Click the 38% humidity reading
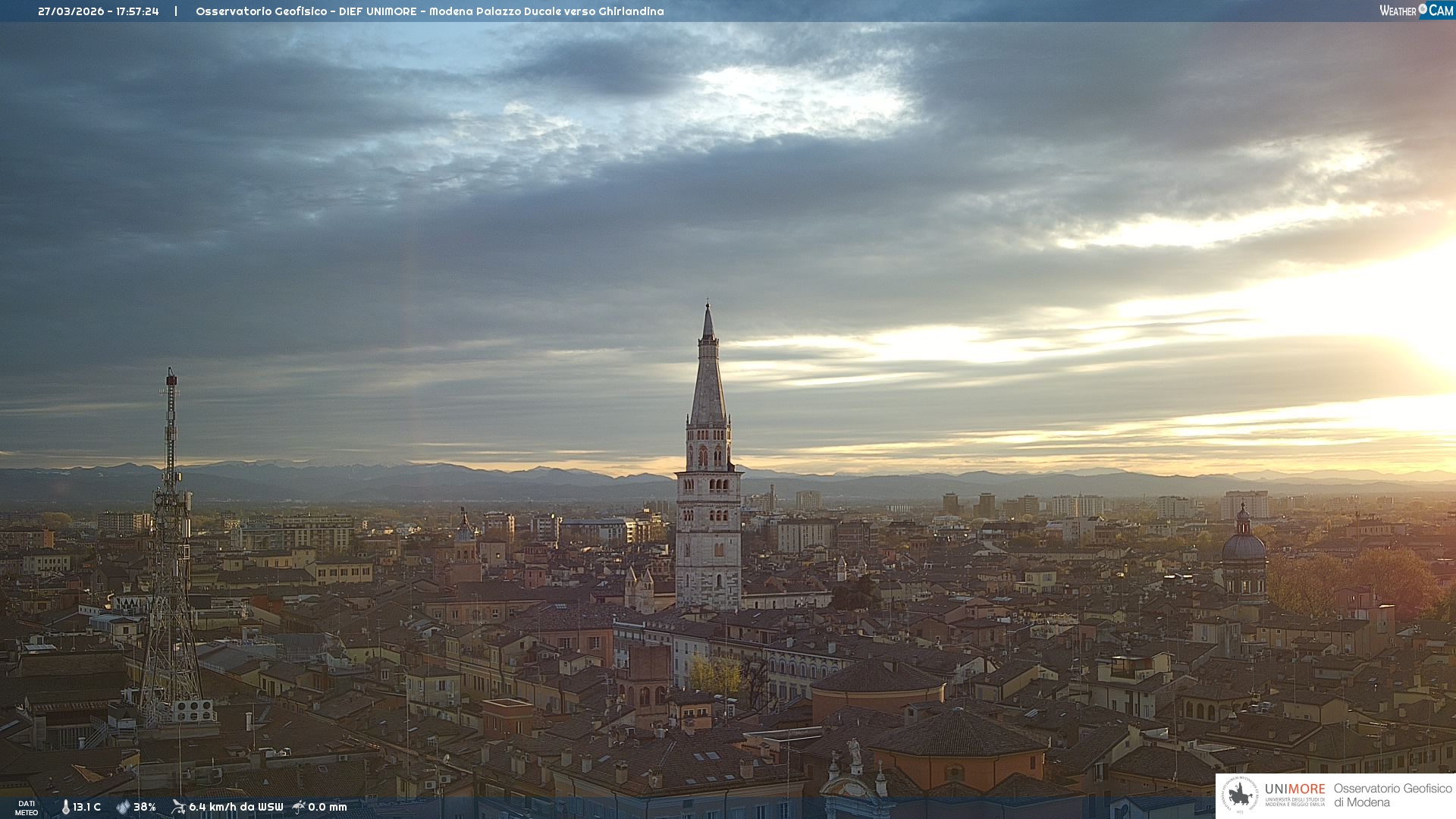 click(145, 807)
